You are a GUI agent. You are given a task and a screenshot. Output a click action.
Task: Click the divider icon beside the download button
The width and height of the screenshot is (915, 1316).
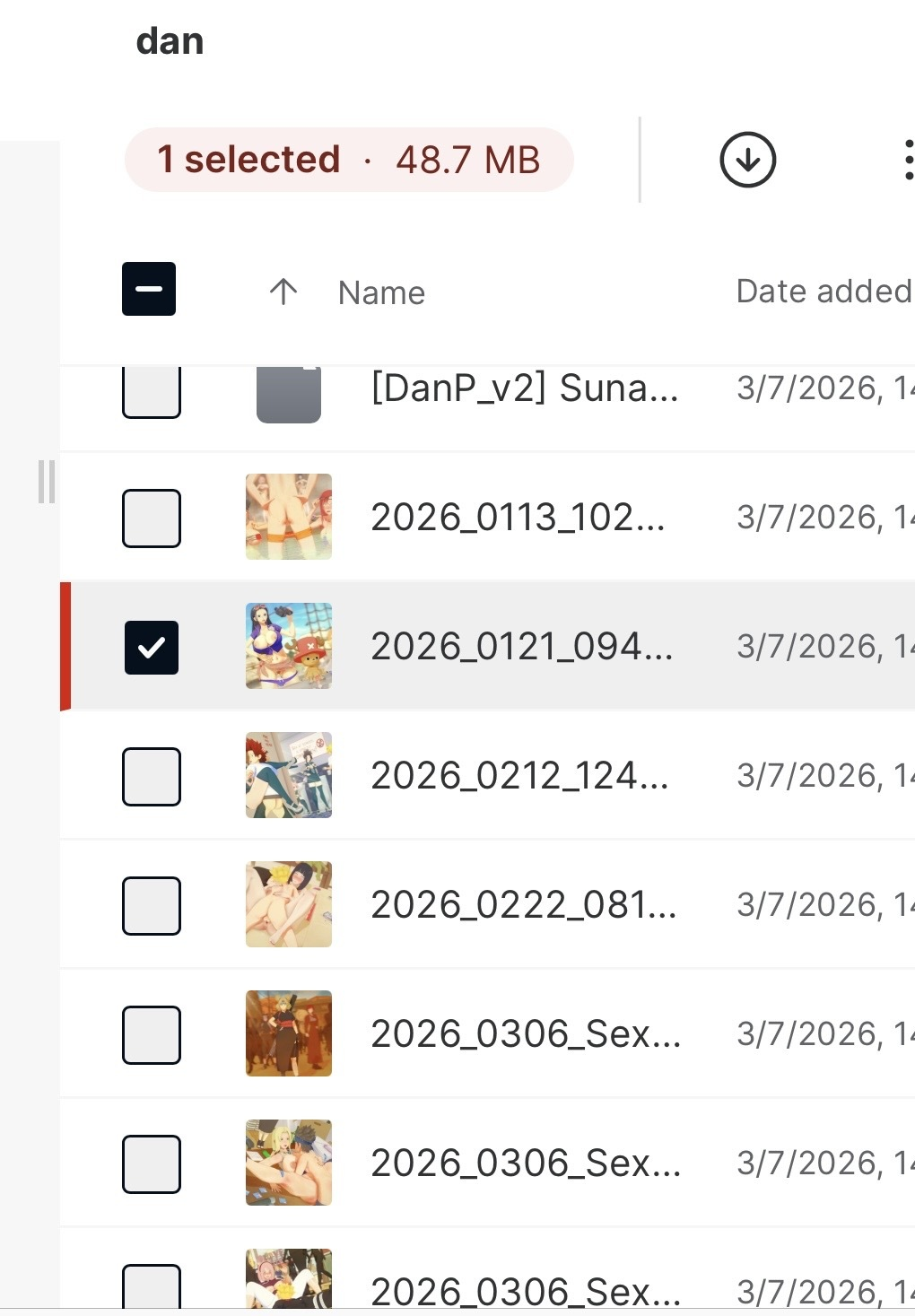point(640,159)
